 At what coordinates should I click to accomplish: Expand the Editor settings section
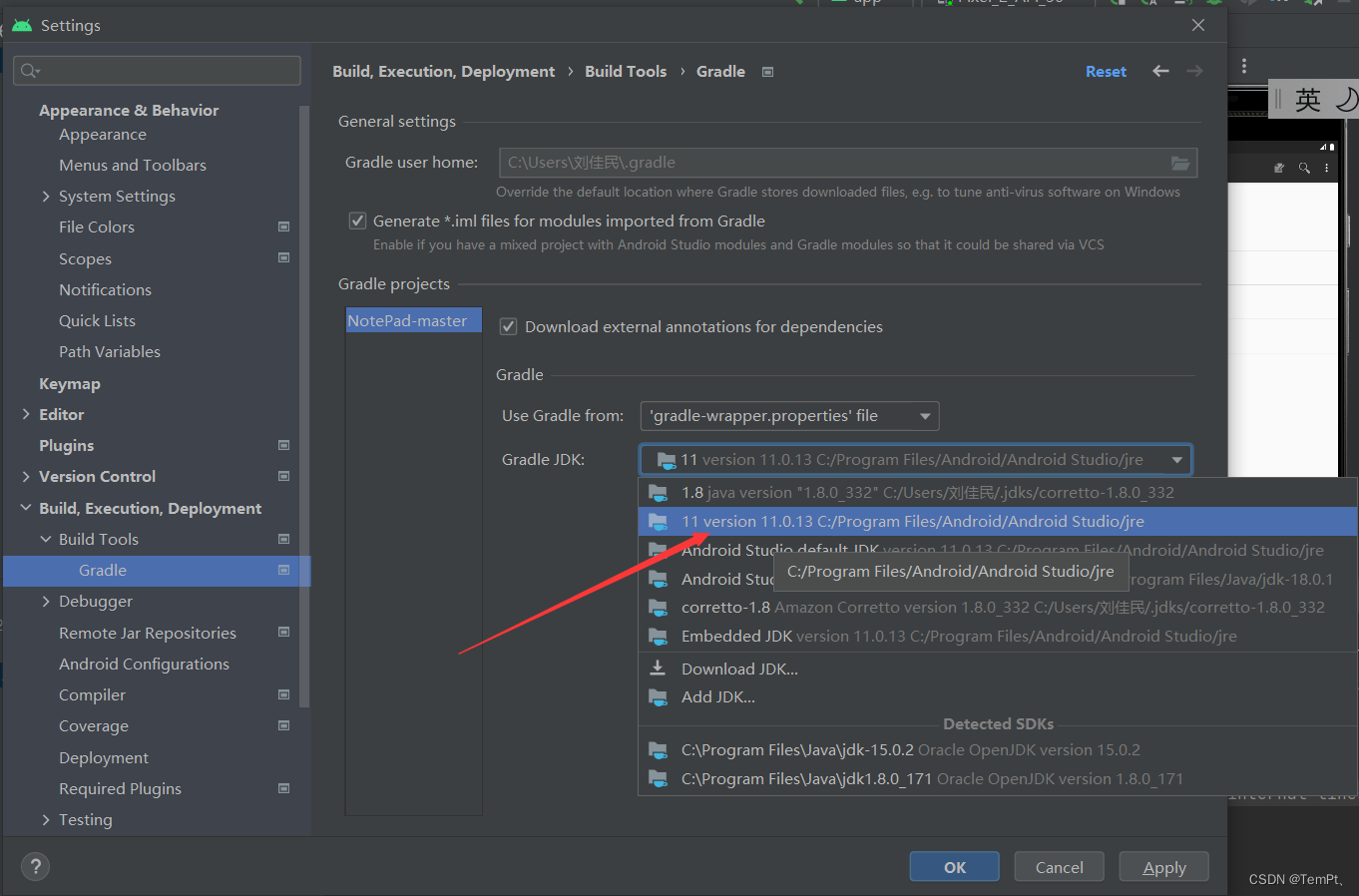(x=27, y=414)
